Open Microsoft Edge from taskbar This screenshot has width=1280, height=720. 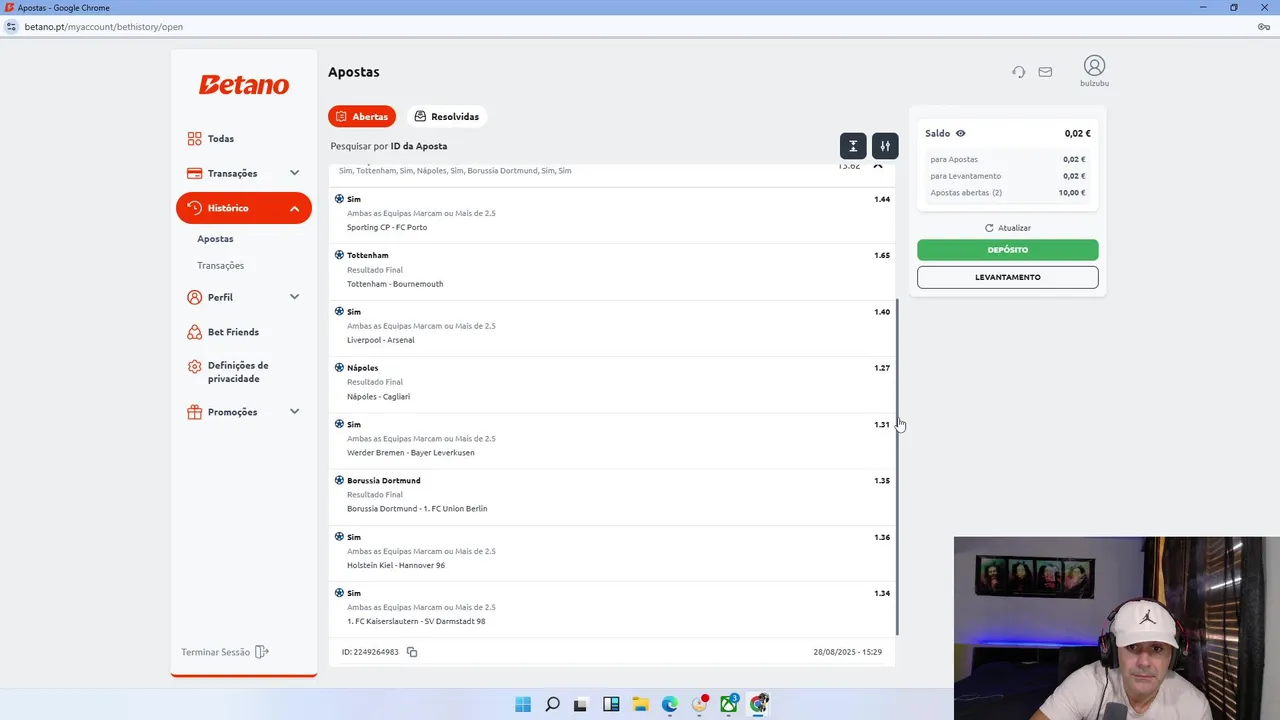670,704
